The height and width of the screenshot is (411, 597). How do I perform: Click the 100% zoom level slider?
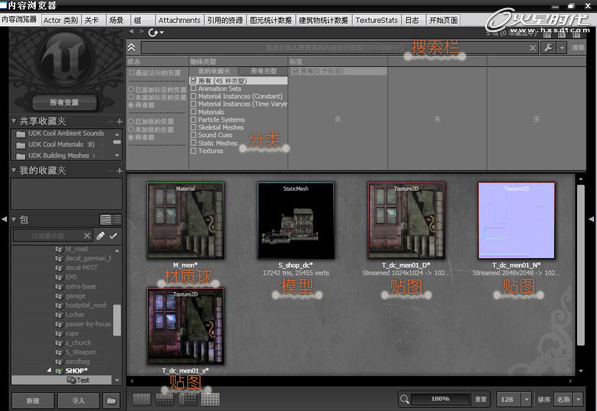(440, 399)
